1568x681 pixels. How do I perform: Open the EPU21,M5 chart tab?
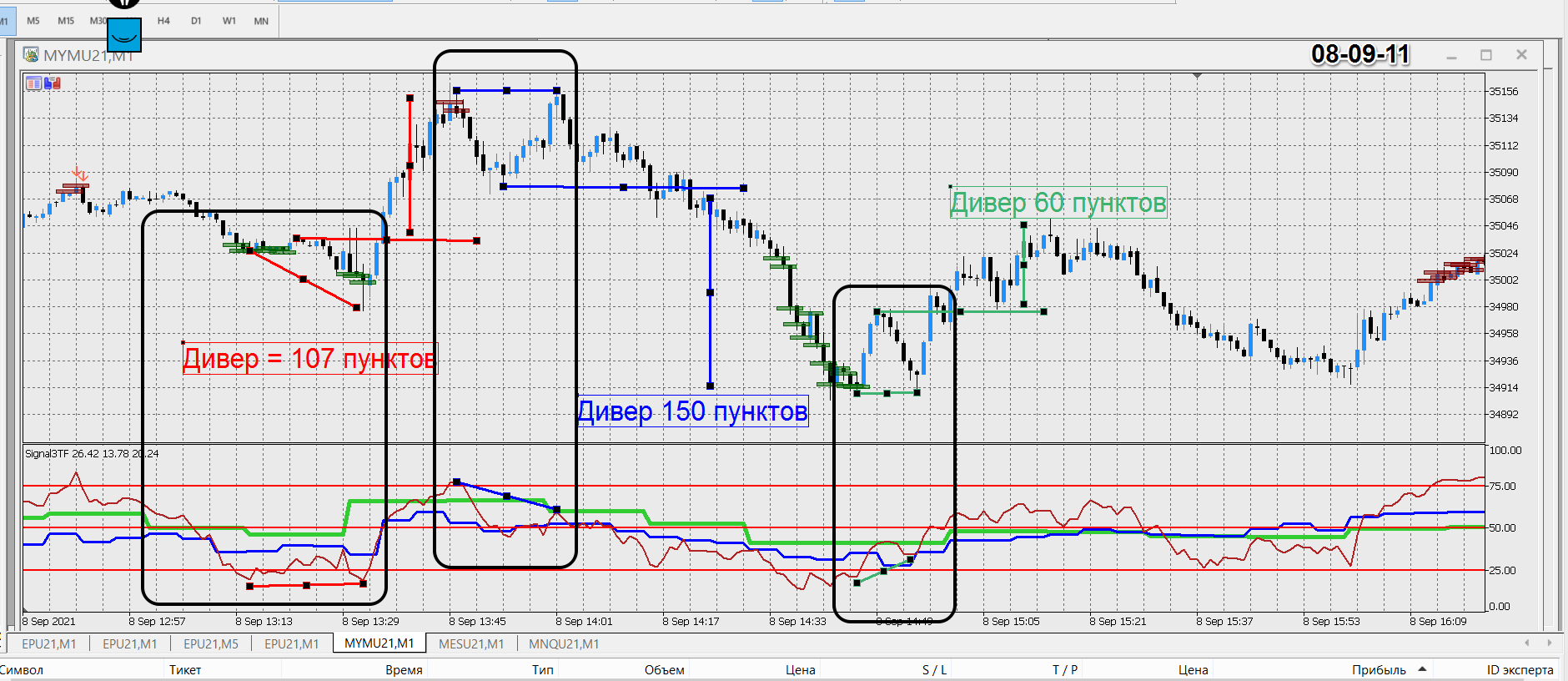(211, 643)
